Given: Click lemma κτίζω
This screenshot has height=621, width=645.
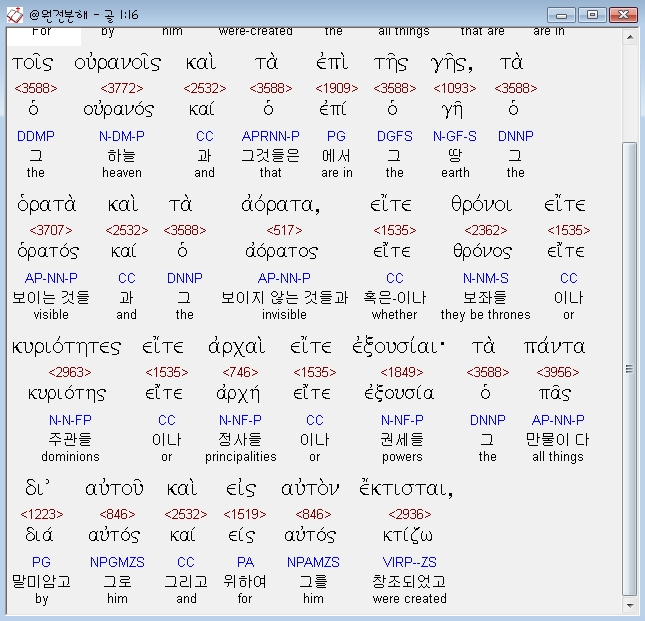Looking at the screenshot, I should pyautogui.click(x=408, y=536).
